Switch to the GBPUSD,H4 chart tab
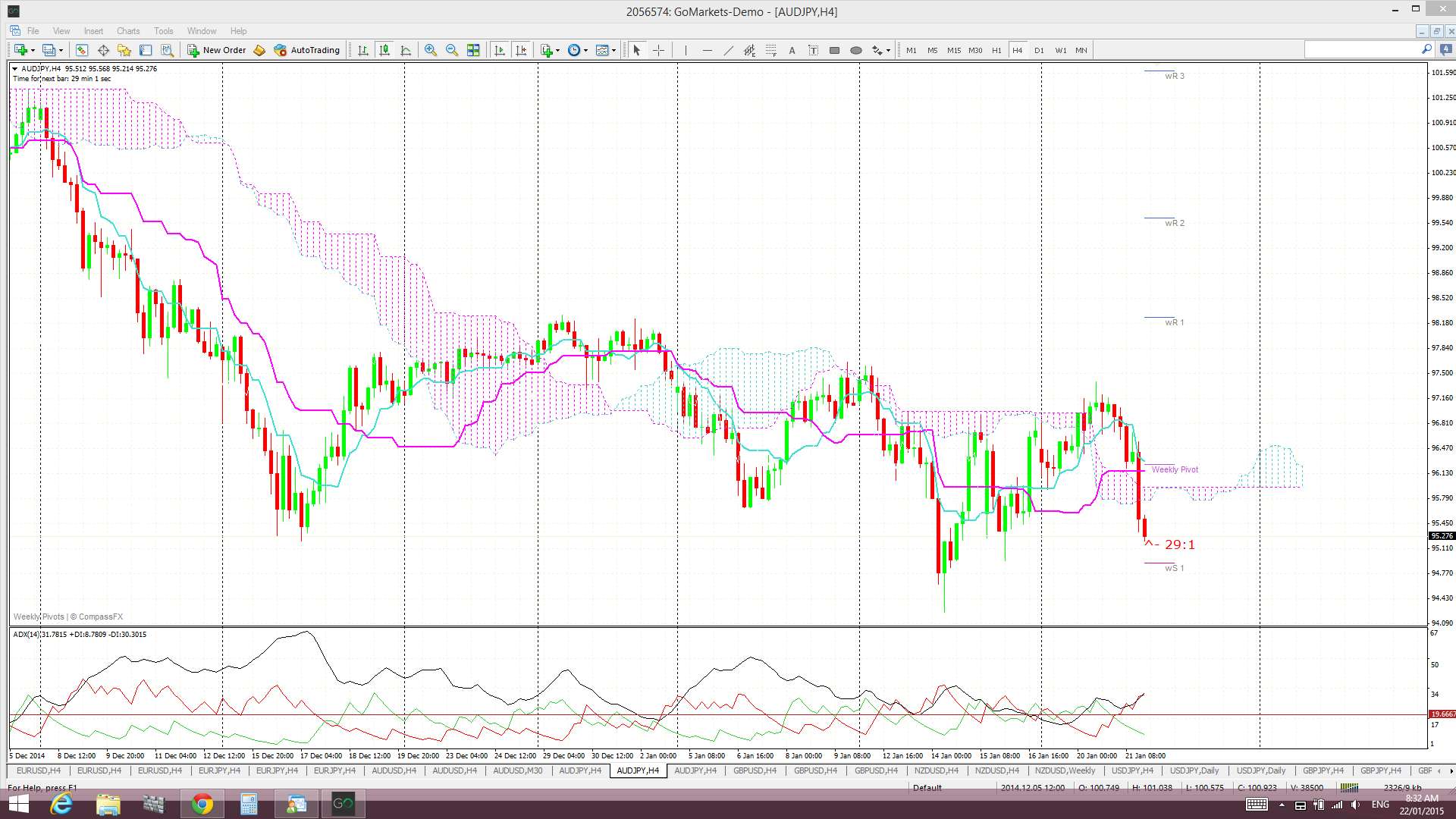This screenshot has height=819, width=1456. [755, 770]
